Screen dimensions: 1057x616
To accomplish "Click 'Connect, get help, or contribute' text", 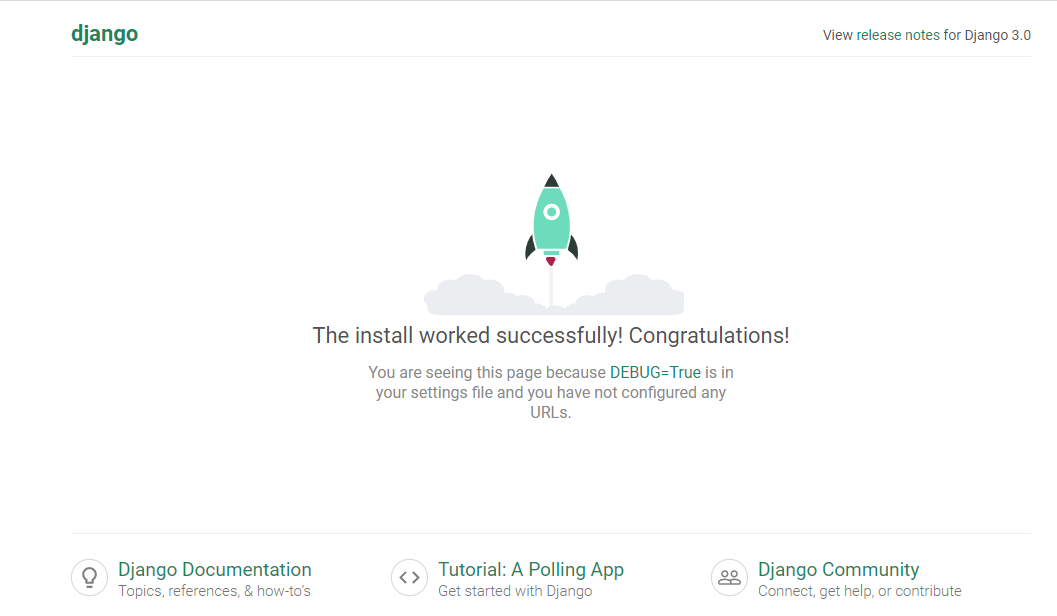I will (x=859, y=591).
